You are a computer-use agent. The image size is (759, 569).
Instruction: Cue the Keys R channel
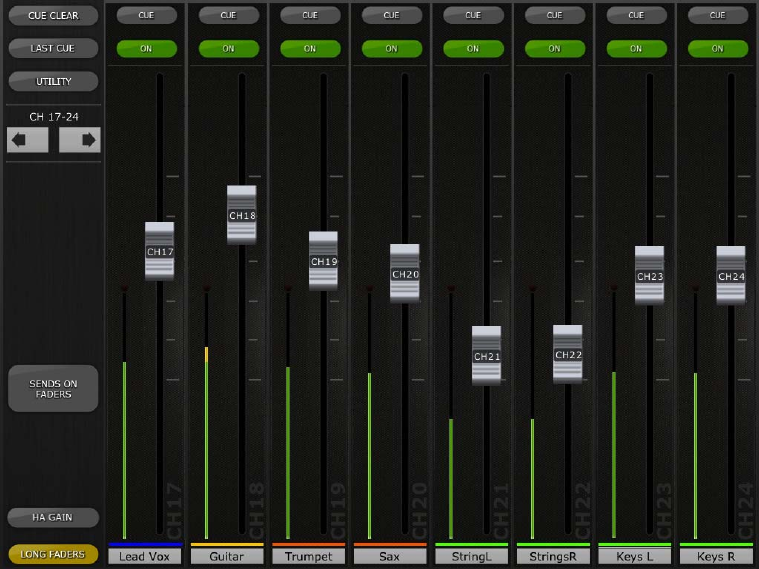click(718, 15)
